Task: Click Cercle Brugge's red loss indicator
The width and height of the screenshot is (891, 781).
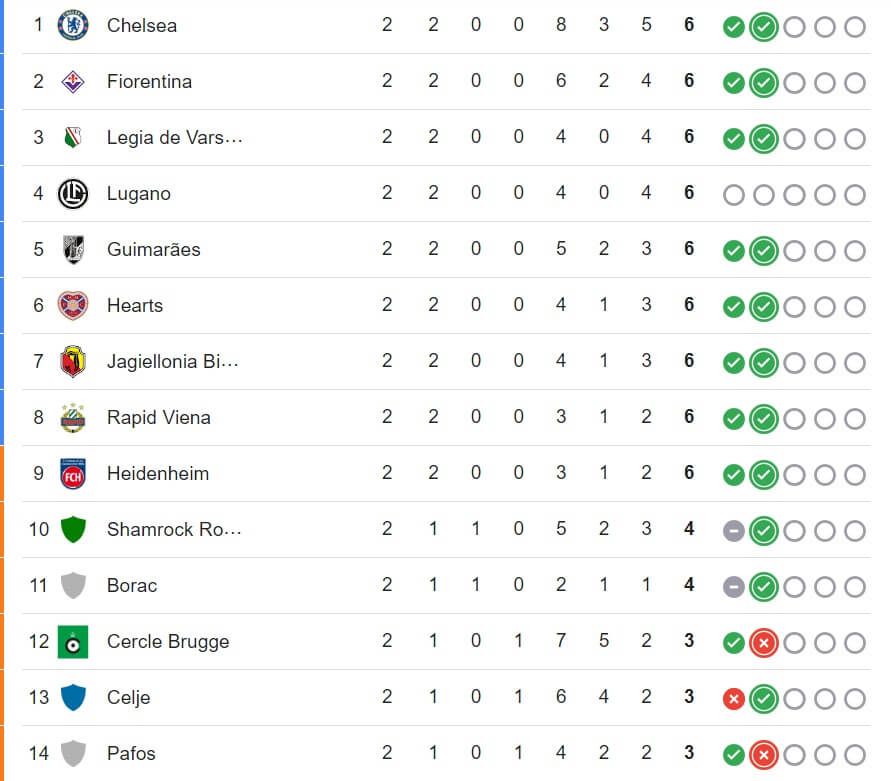Action: [x=763, y=642]
